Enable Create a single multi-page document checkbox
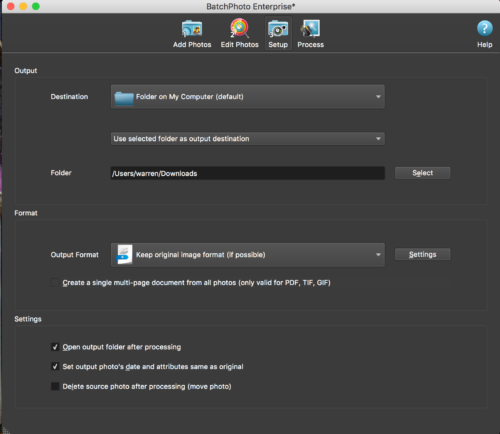 (x=55, y=282)
